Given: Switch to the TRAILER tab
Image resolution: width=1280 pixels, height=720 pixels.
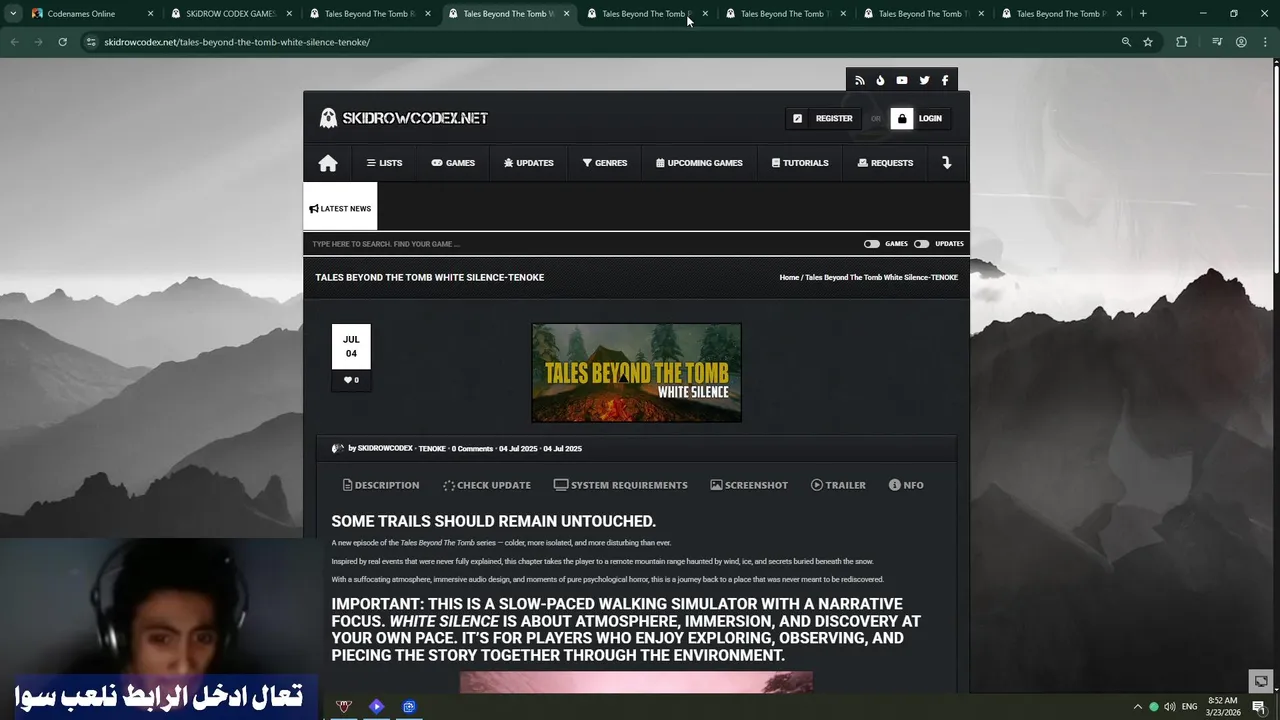Looking at the screenshot, I should [838, 485].
